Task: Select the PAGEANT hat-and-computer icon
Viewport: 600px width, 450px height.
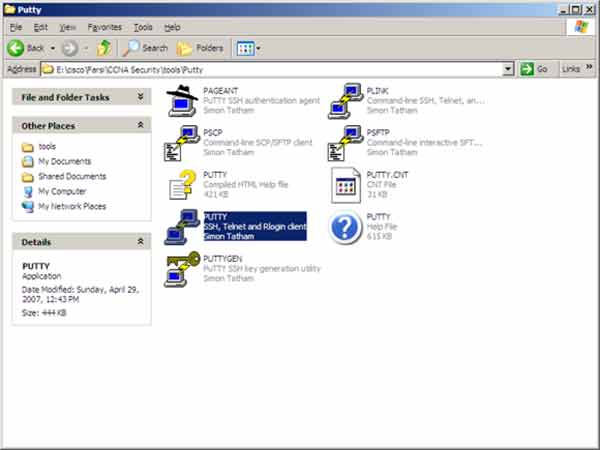Action: (182, 101)
